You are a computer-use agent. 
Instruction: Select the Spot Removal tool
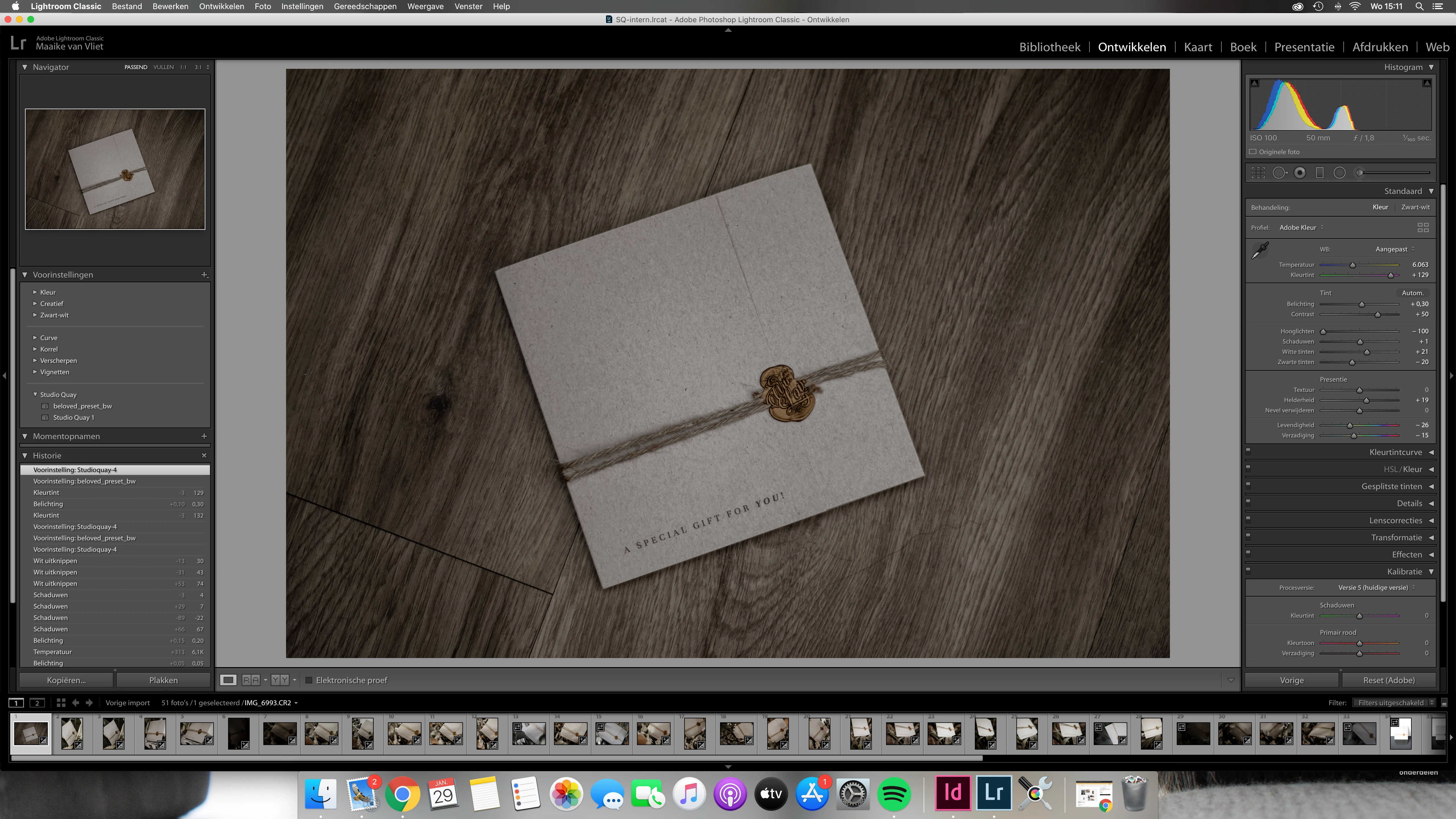pyautogui.click(x=1280, y=173)
